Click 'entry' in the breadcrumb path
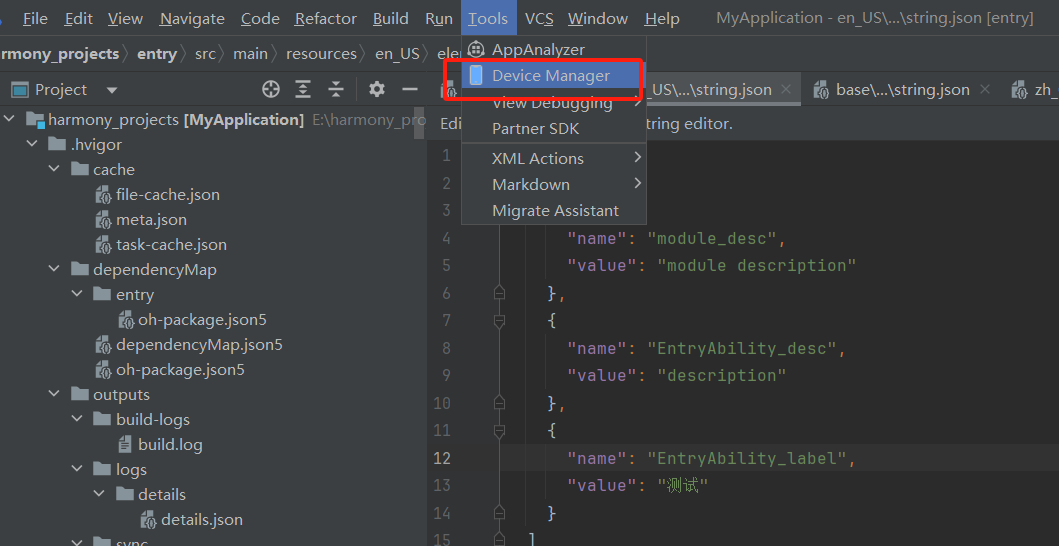 [x=157, y=53]
